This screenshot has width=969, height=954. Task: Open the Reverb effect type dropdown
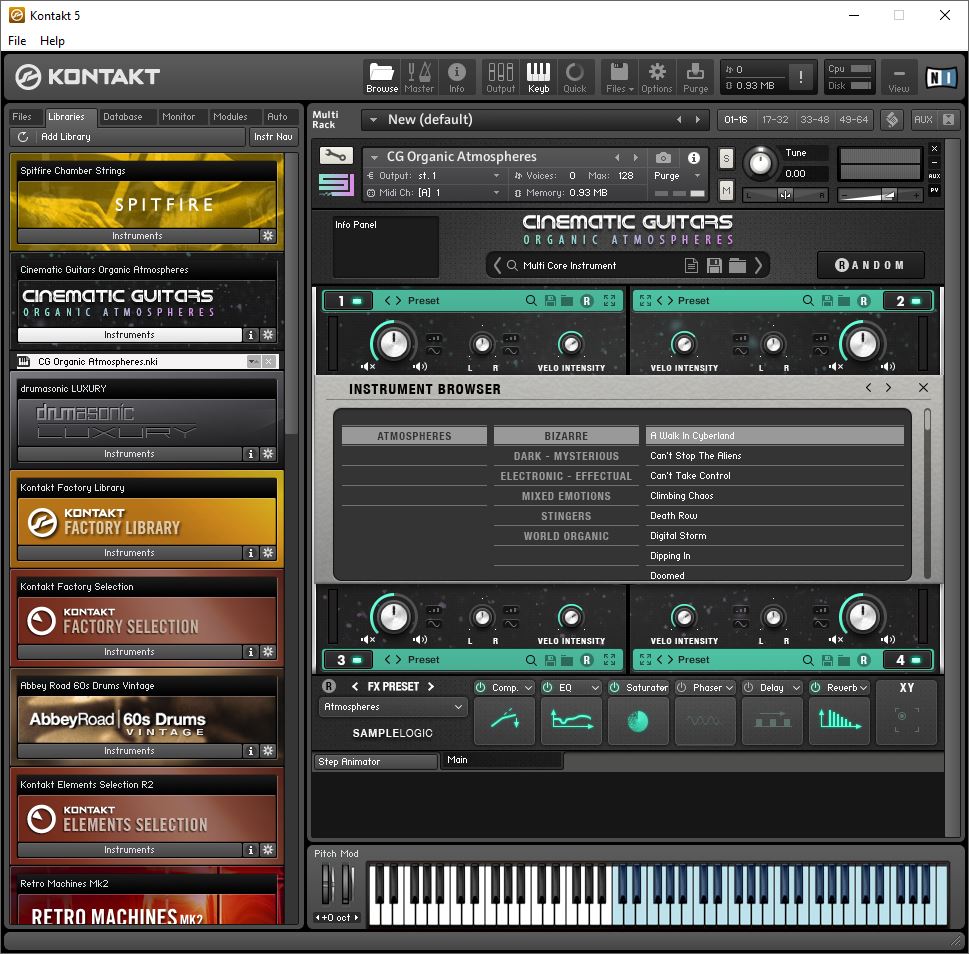point(863,688)
